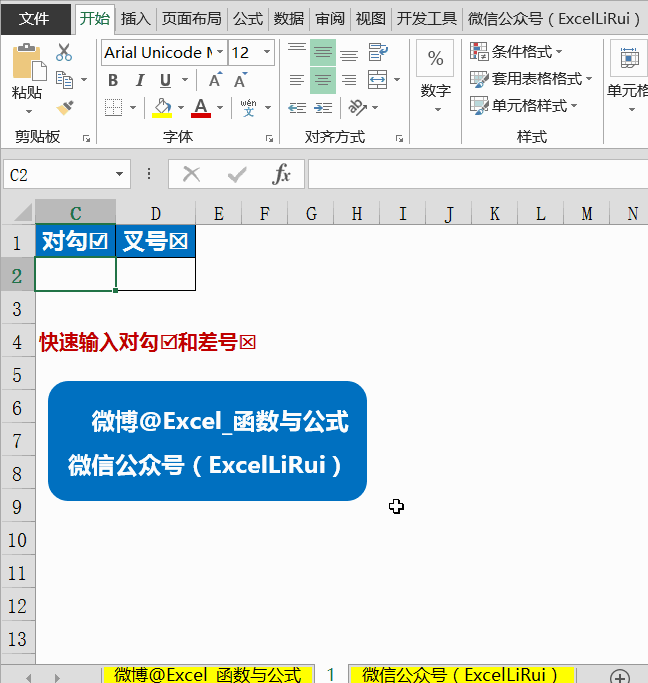Switch to the 公式 tab
Viewport: 648px width, 683px height.
(x=248, y=19)
